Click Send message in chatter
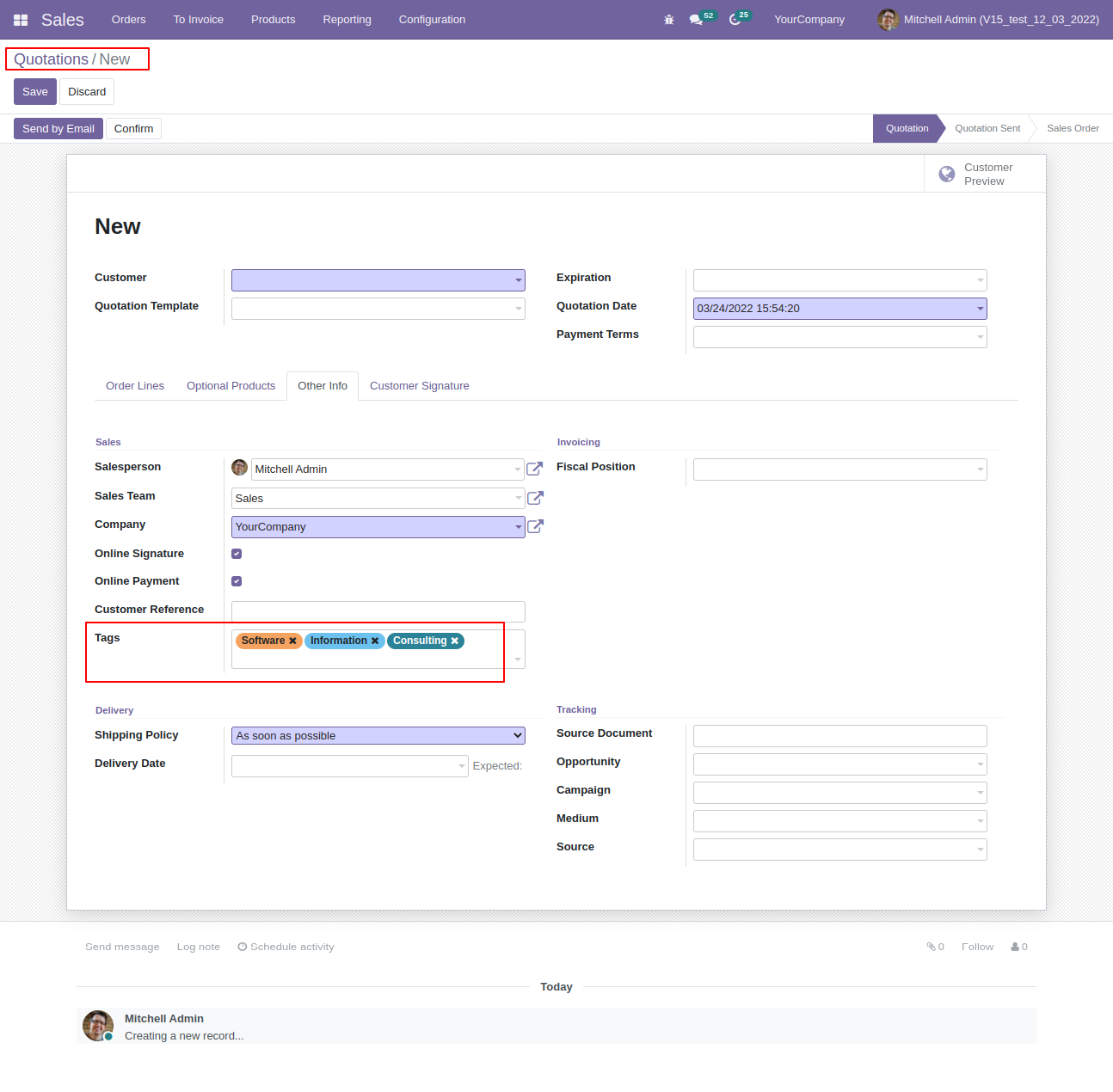The height and width of the screenshot is (1092, 1113). [x=122, y=947]
